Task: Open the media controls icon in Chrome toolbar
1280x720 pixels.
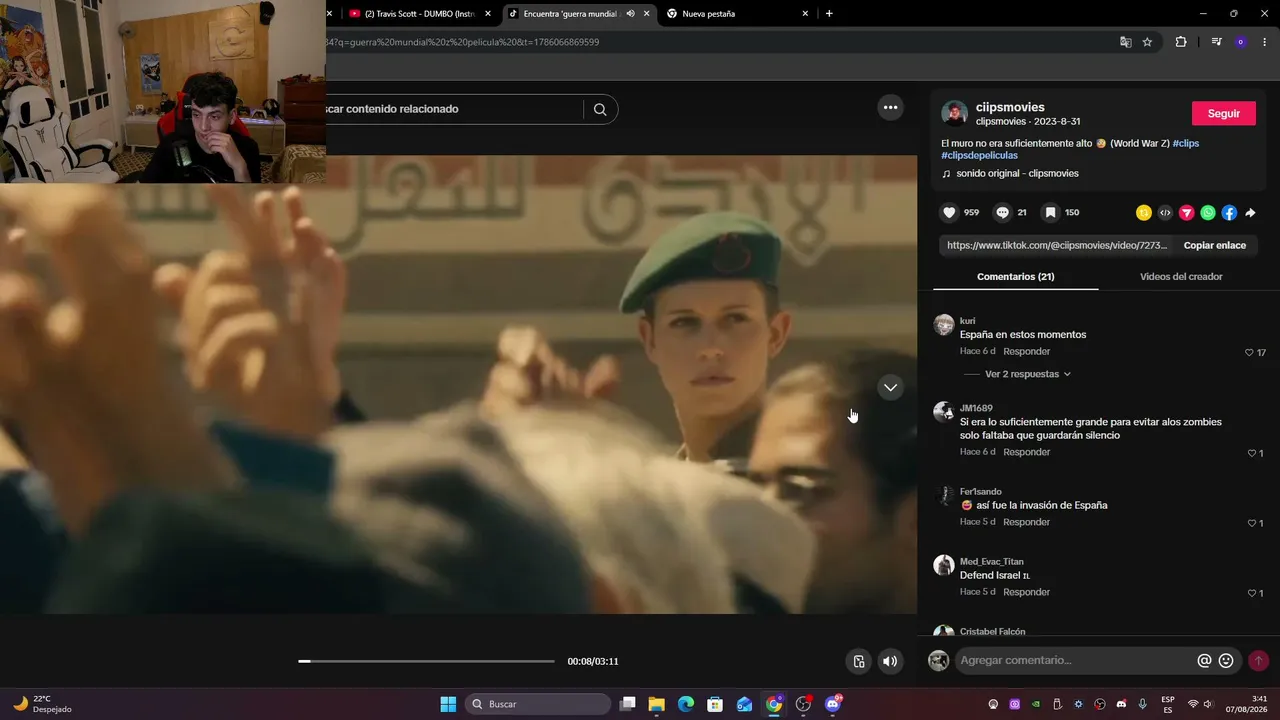Action: [1216, 42]
